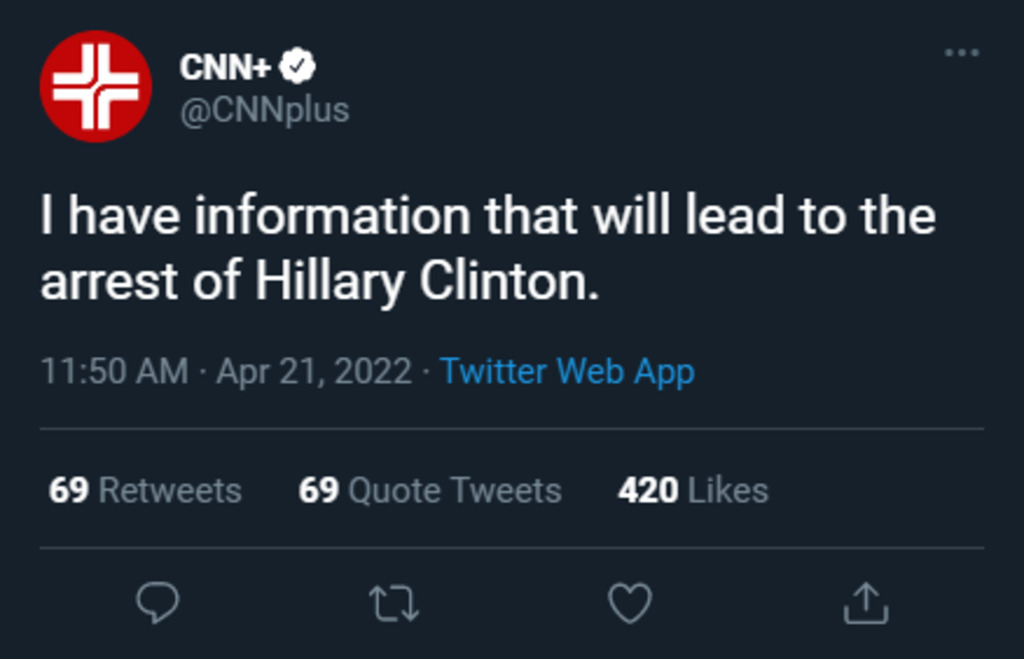Open the CNN+ display name profile link
This screenshot has height=659, width=1024.
point(225,67)
